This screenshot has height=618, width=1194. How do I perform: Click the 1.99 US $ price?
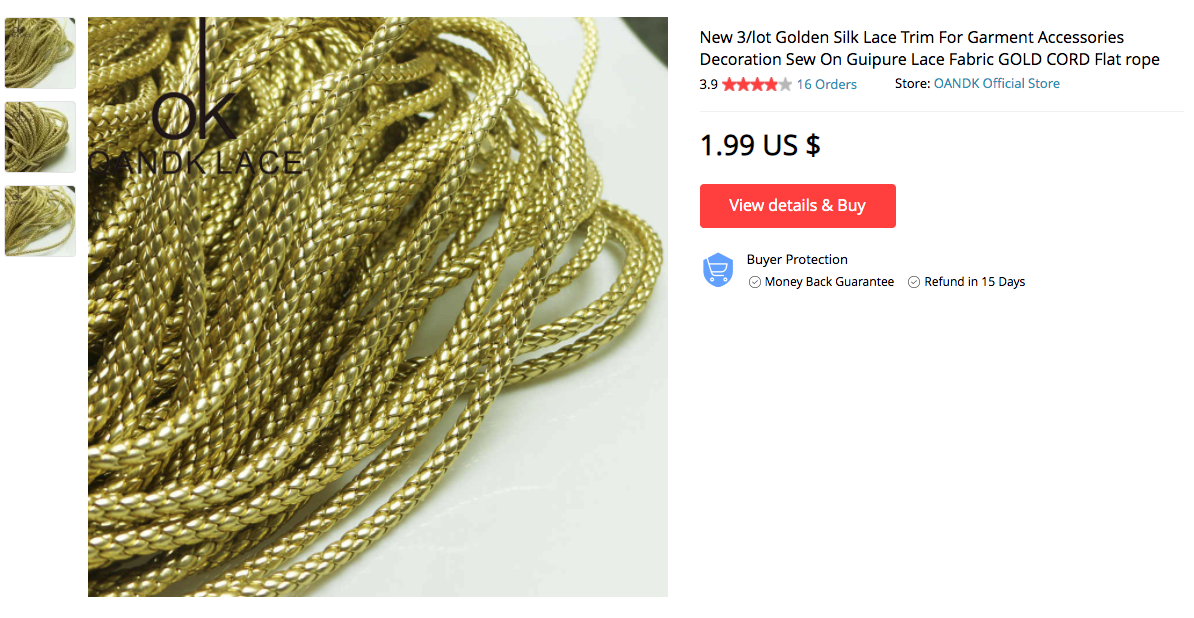tap(760, 145)
